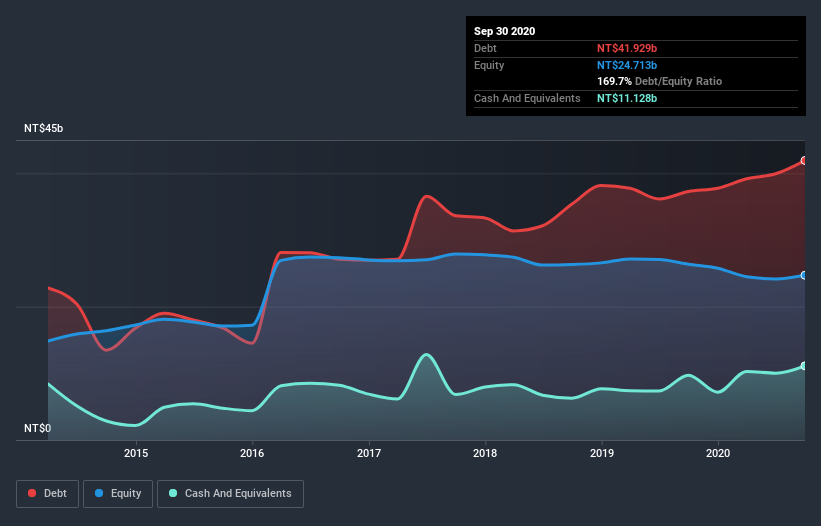Click the Equity label in tooltip
The height and width of the screenshot is (526, 821).
(x=489, y=65)
